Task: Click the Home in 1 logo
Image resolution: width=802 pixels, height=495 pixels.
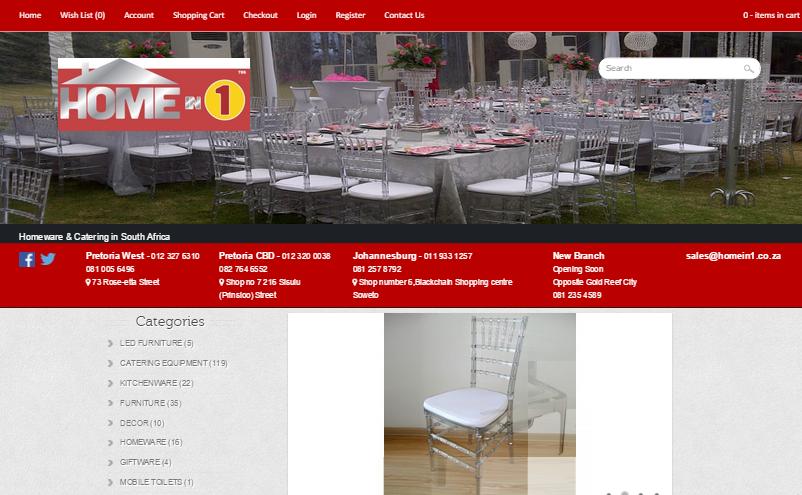Action: coord(154,94)
